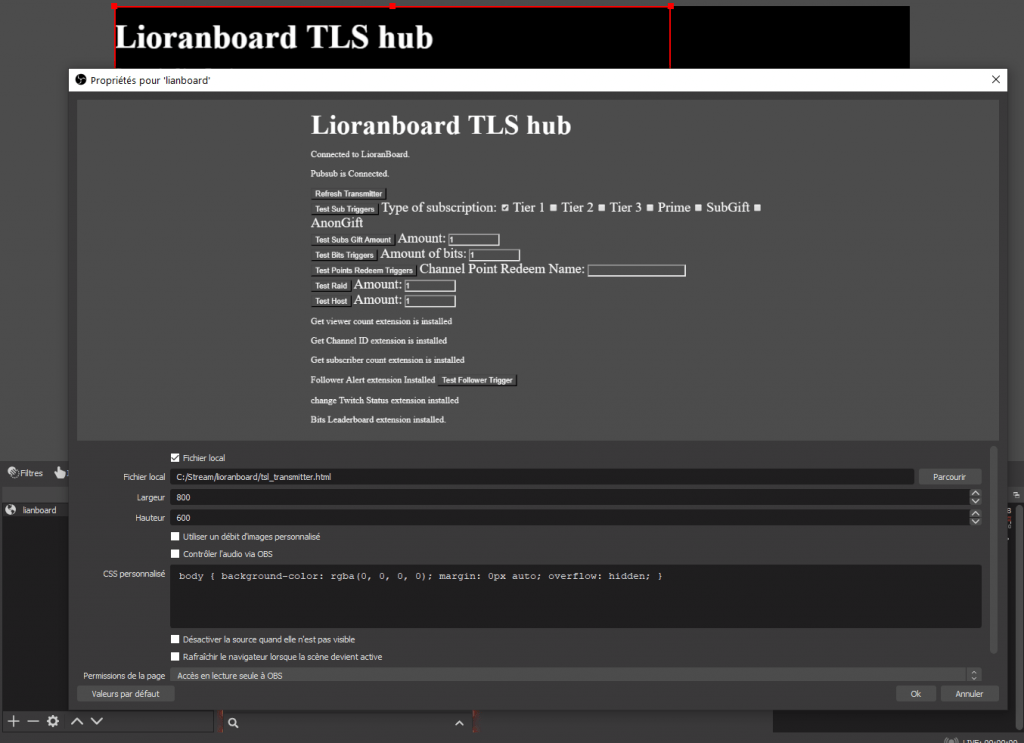
Task: Decrease Hauteur with down stepper arrow
Action: pyautogui.click(x=975, y=522)
